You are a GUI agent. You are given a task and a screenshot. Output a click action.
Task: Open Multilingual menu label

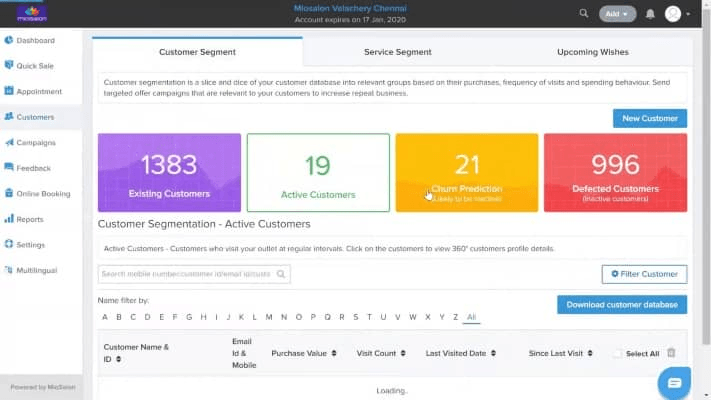tap(37, 270)
